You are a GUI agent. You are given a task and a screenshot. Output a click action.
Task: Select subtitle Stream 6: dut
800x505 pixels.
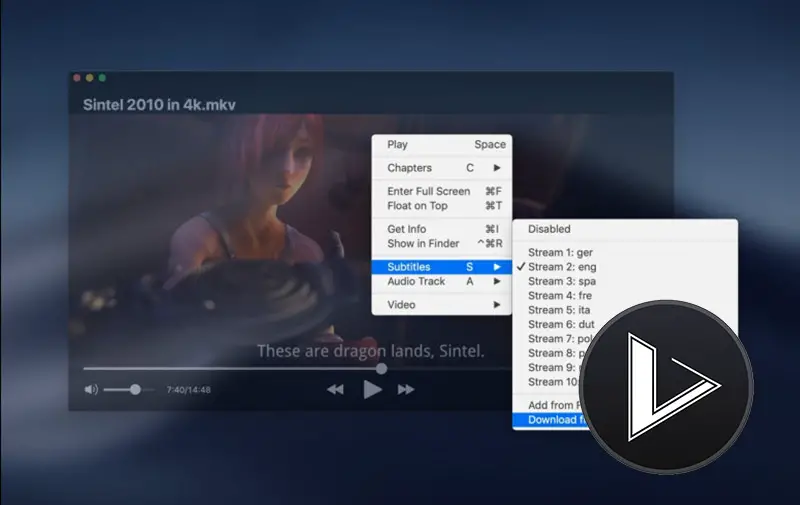tap(561, 324)
